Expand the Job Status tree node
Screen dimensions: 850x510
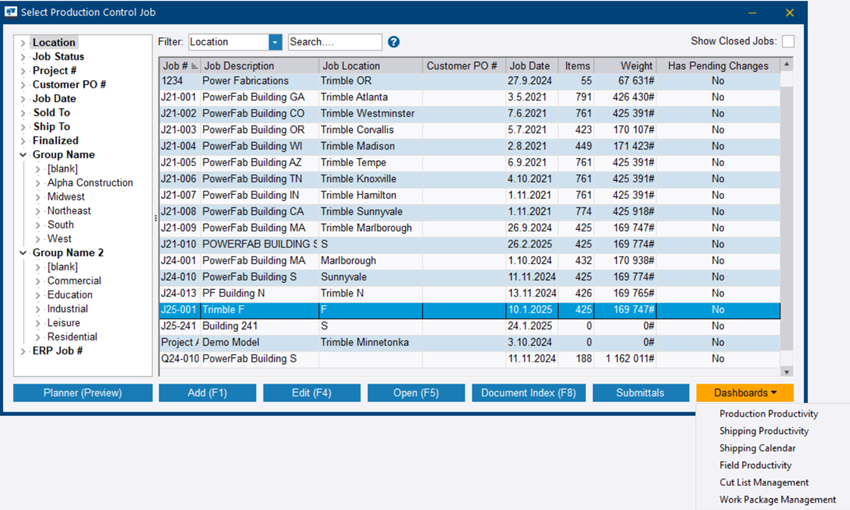tap(23, 57)
